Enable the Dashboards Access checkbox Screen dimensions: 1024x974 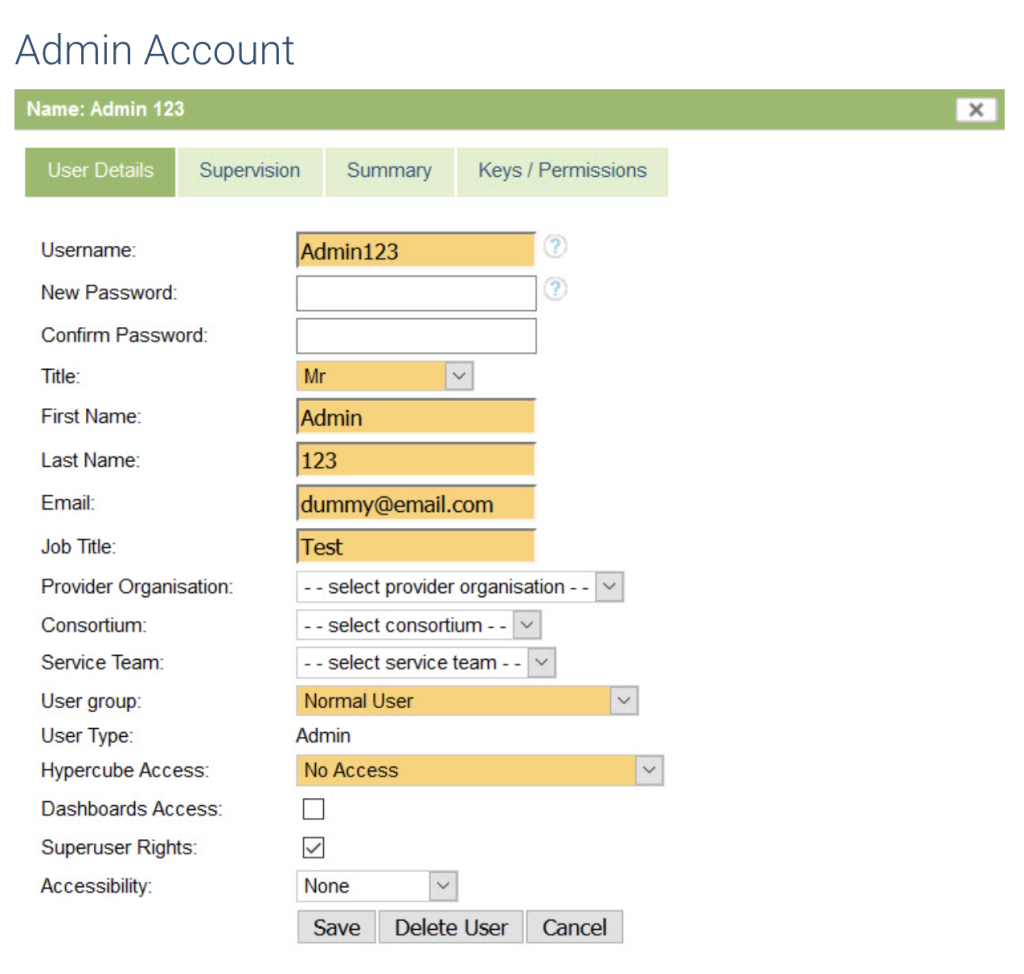point(313,809)
